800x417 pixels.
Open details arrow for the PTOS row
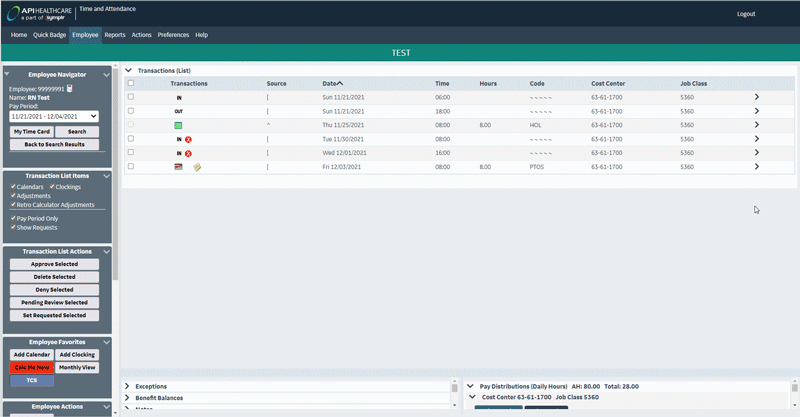coord(756,167)
